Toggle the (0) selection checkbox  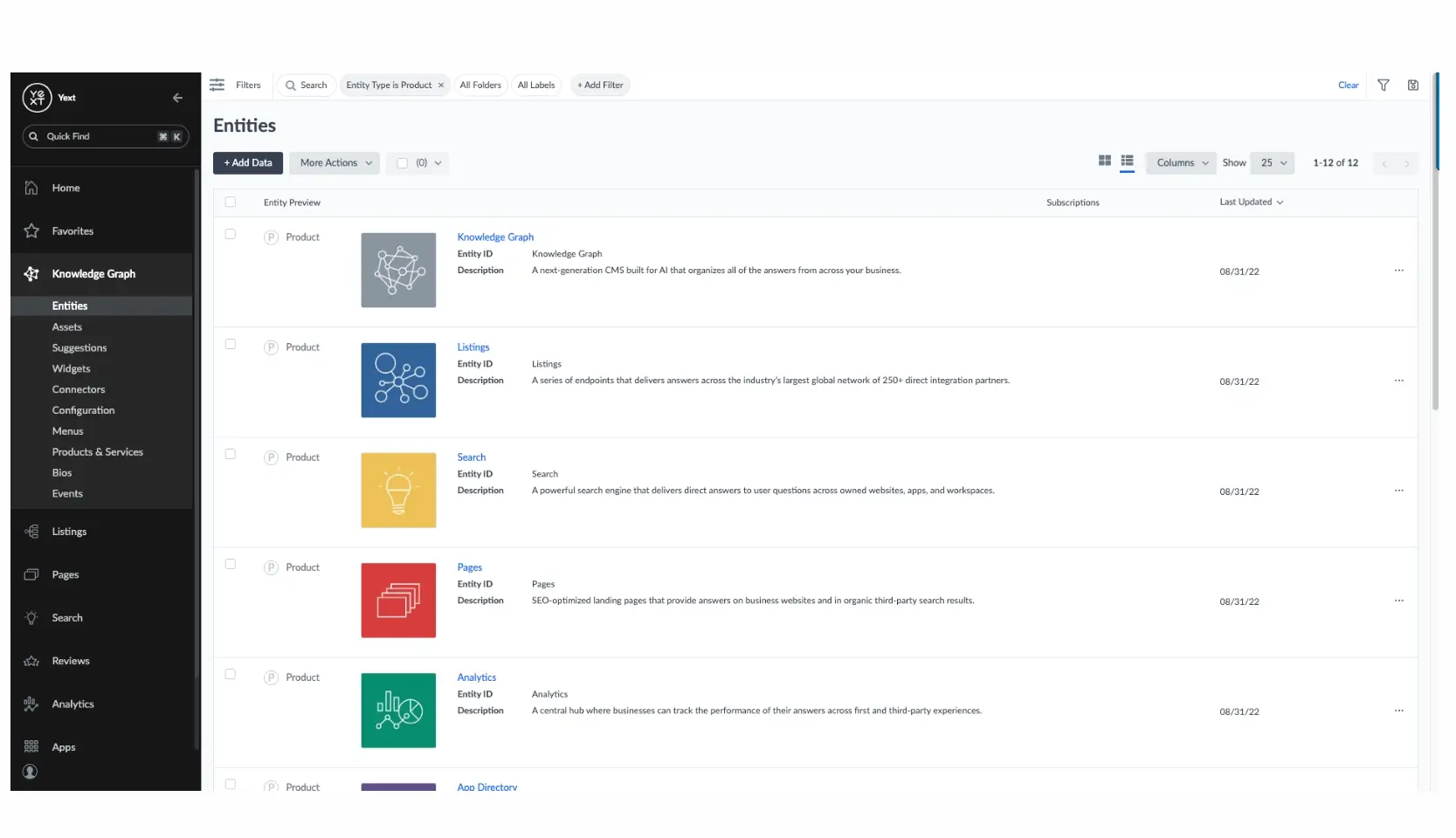click(403, 163)
